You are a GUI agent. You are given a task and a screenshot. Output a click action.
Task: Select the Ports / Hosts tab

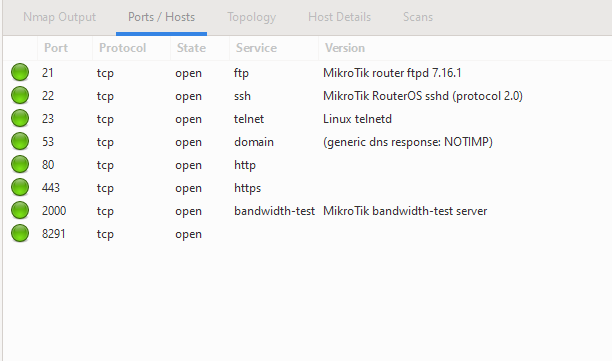161,17
